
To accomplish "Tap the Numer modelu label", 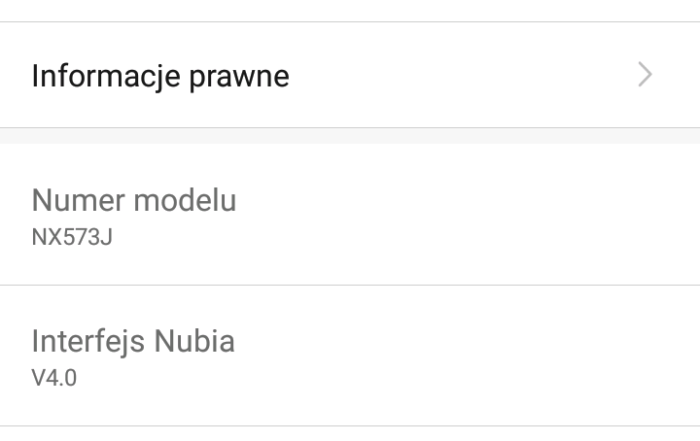I will tap(134, 200).
